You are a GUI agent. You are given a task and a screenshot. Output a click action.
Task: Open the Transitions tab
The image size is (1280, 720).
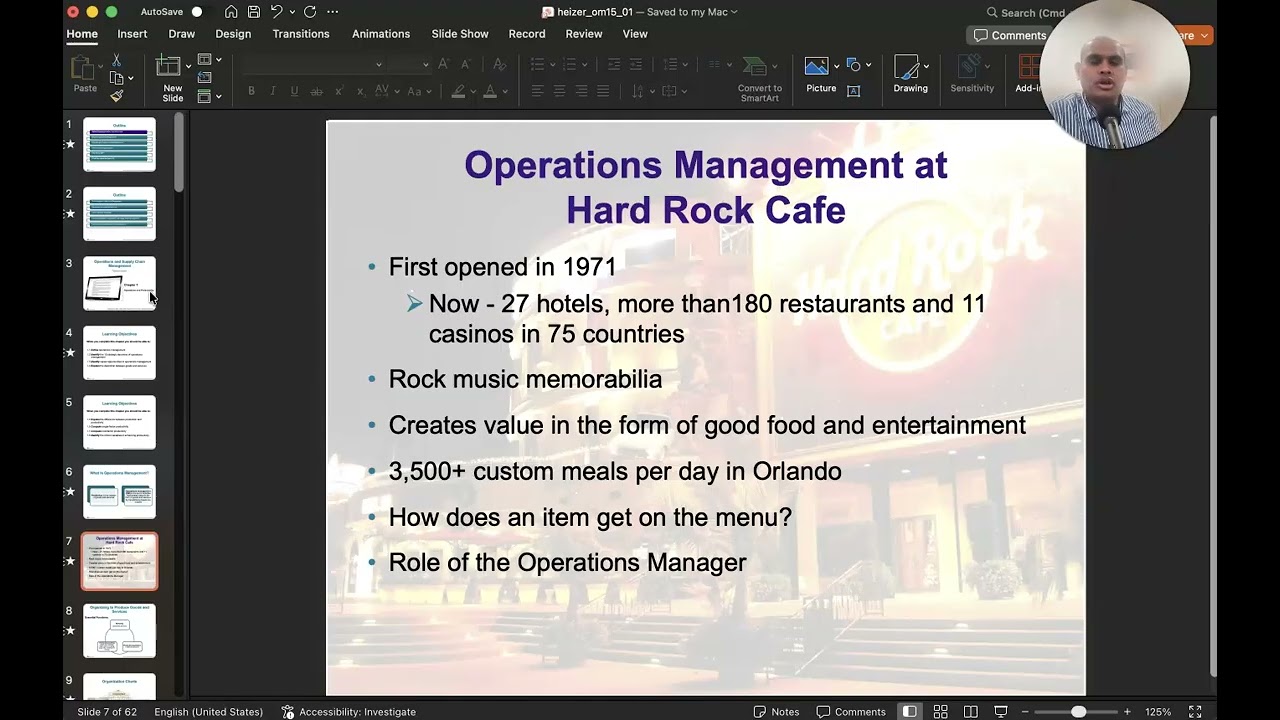[x=301, y=34]
